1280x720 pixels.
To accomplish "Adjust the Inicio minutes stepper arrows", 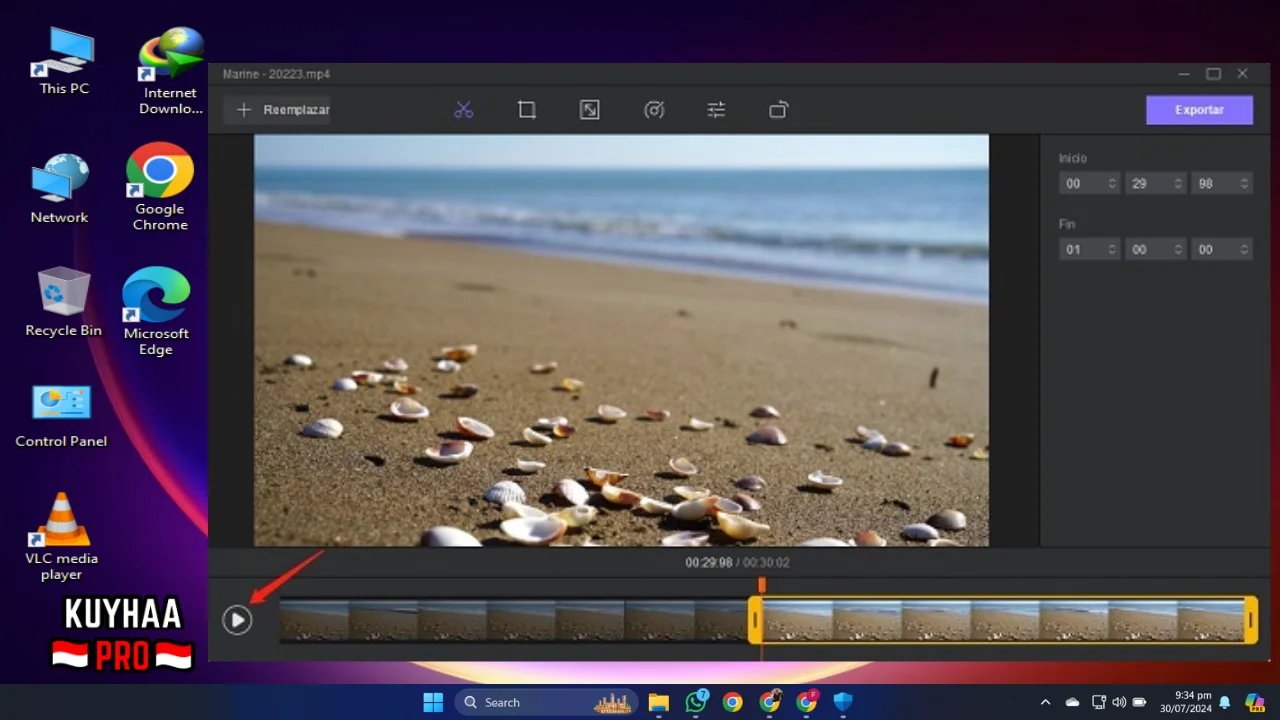I will pyautogui.click(x=1178, y=184).
